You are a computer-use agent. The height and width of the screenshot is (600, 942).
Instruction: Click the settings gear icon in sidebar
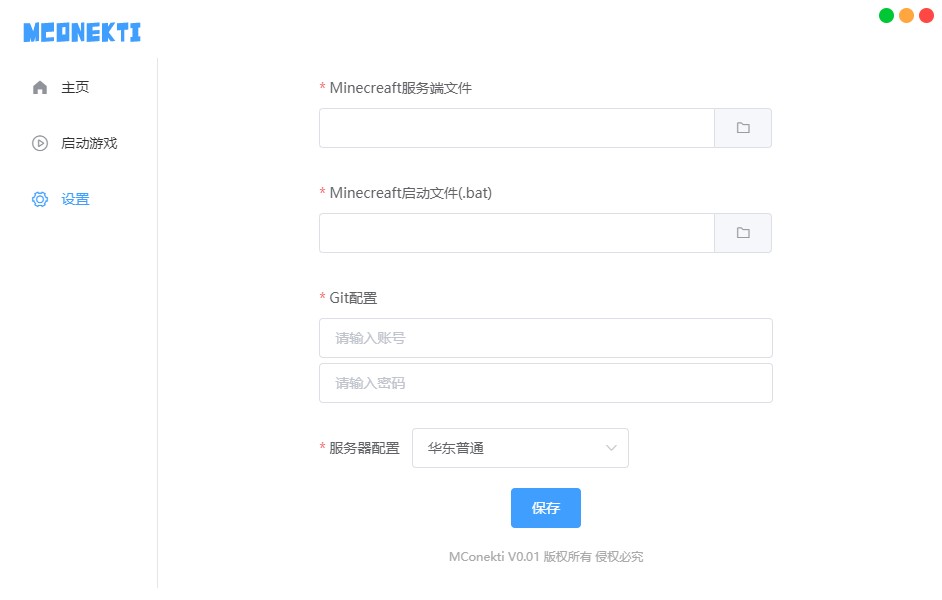tap(40, 199)
